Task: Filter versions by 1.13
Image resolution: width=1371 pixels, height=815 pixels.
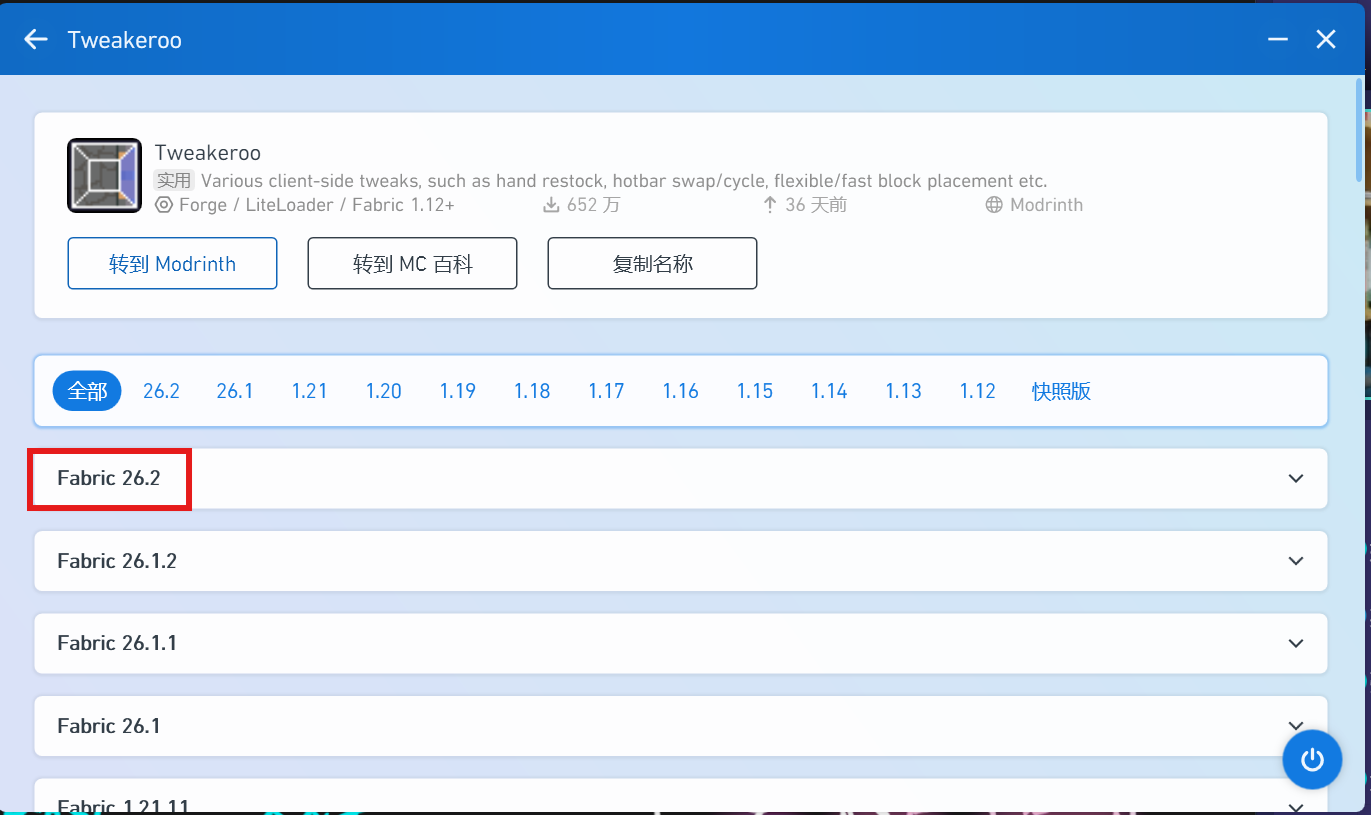Action: (903, 391)
